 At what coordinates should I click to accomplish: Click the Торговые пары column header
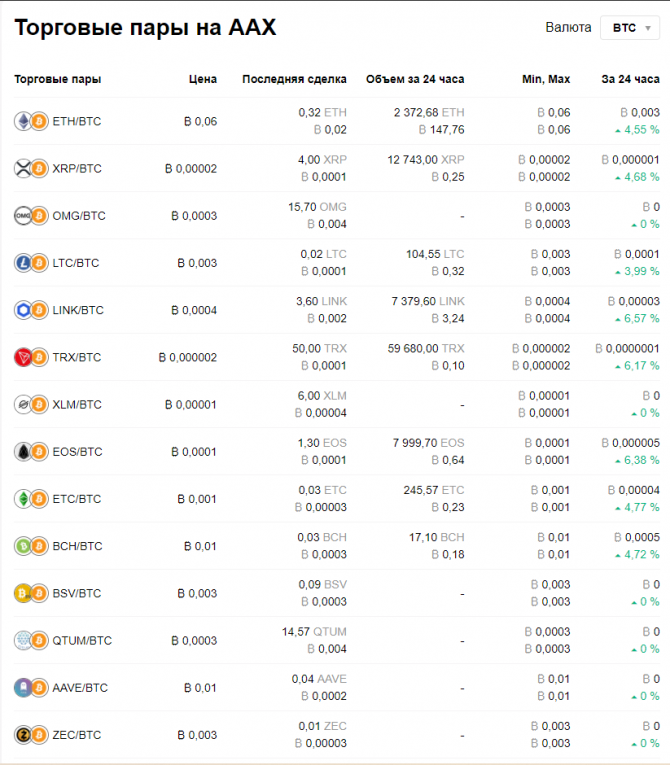pos(57,79)
